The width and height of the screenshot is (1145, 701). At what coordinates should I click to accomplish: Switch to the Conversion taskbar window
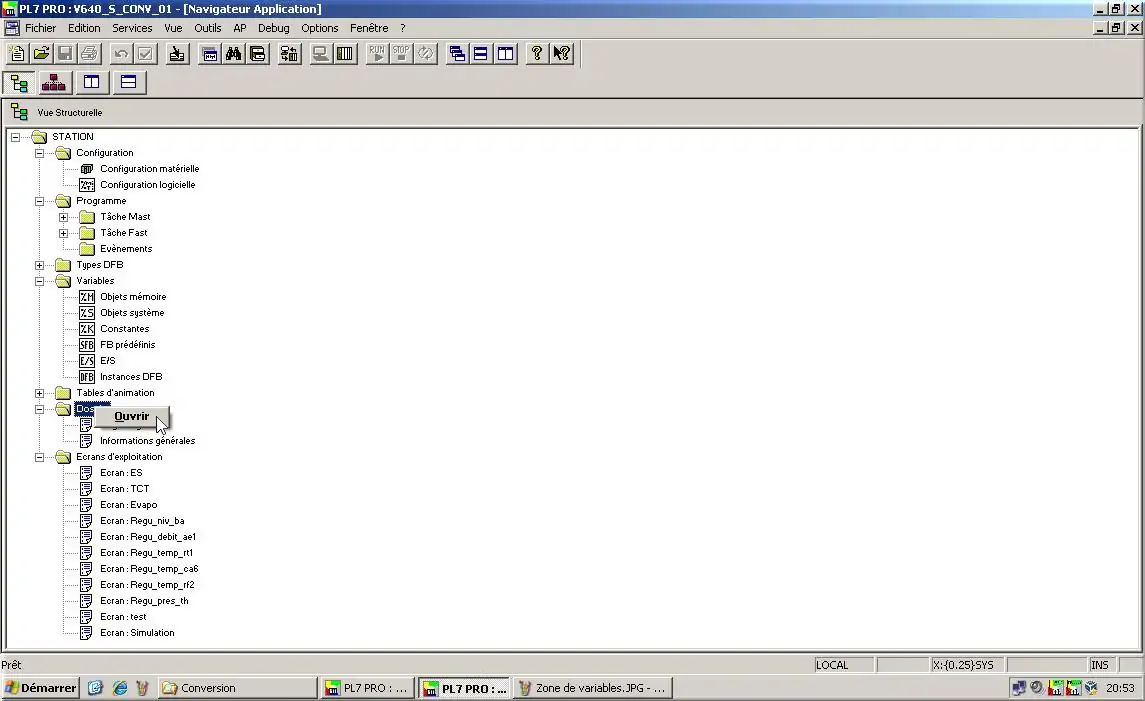pos(238,688)
